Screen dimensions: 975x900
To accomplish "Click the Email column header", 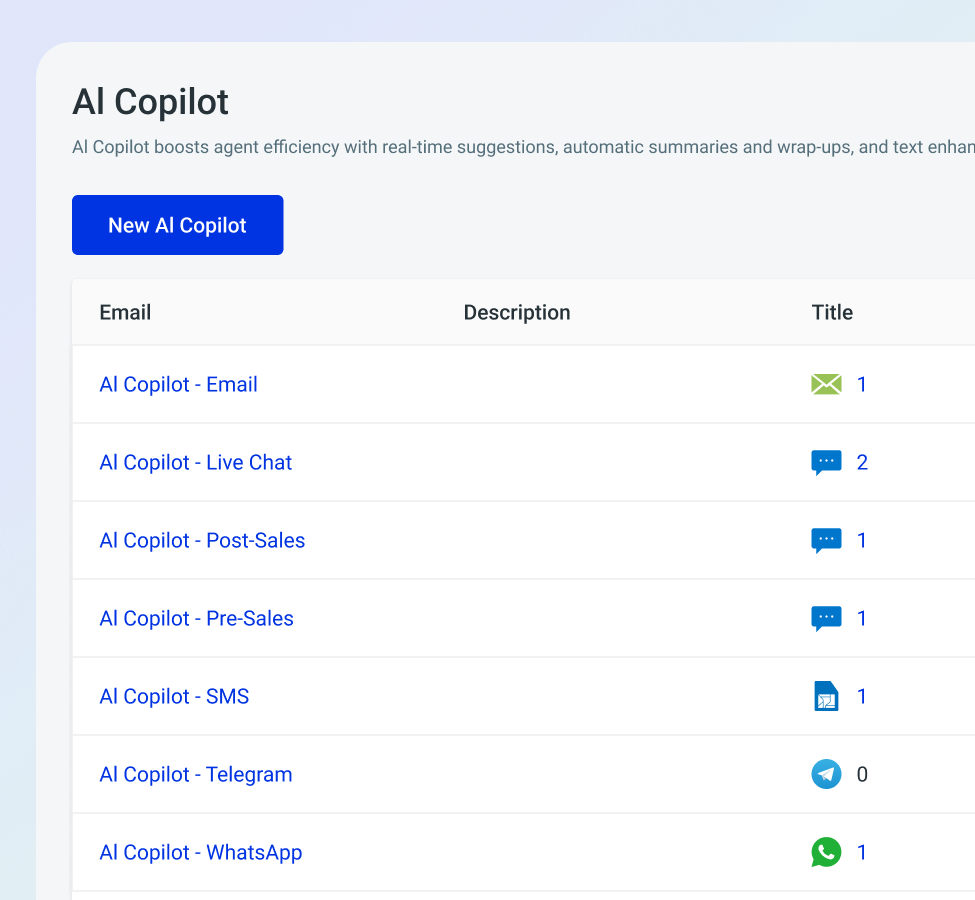I will click(x=125, y=312).
